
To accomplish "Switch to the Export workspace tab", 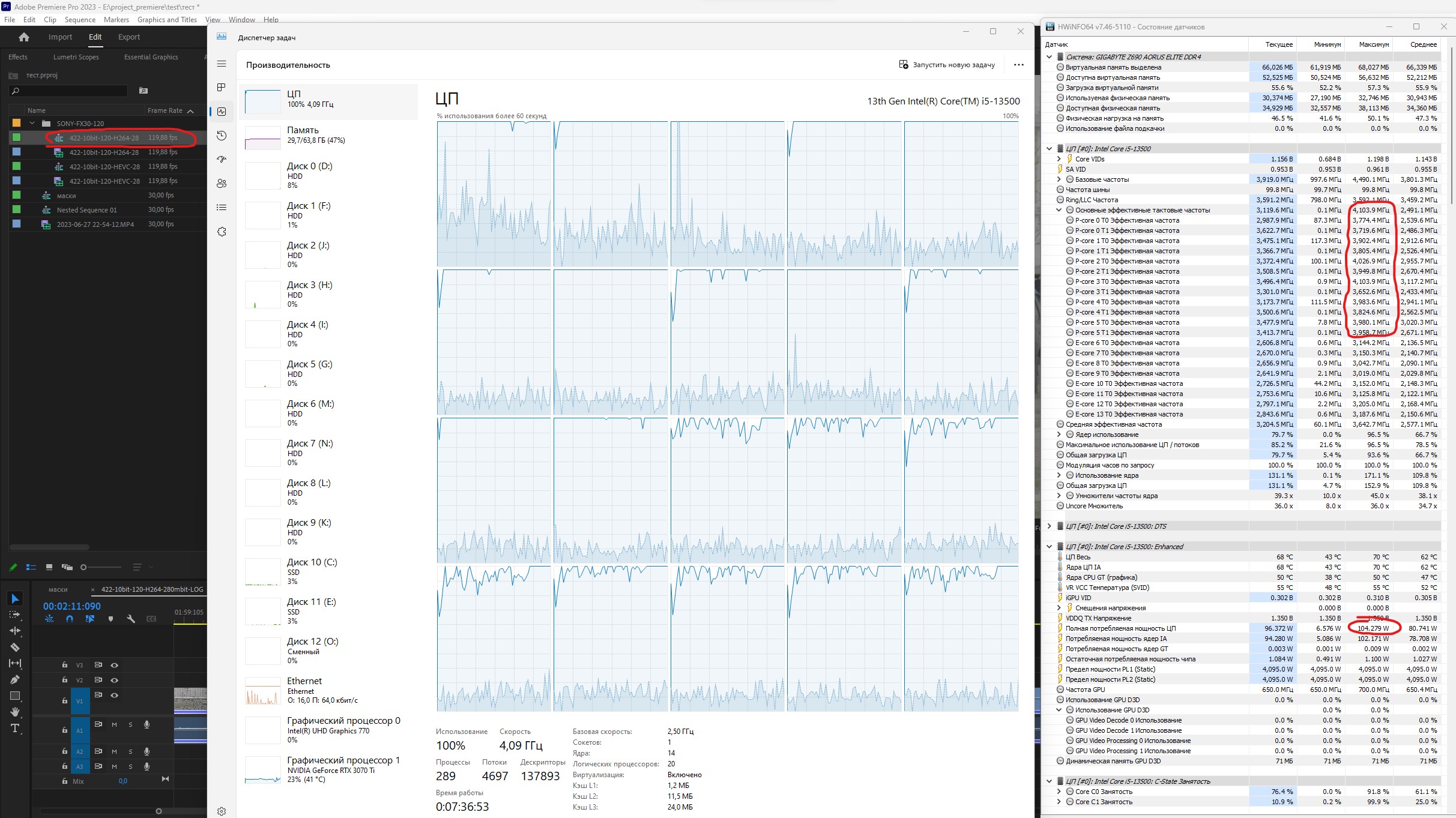I will 128,37.
